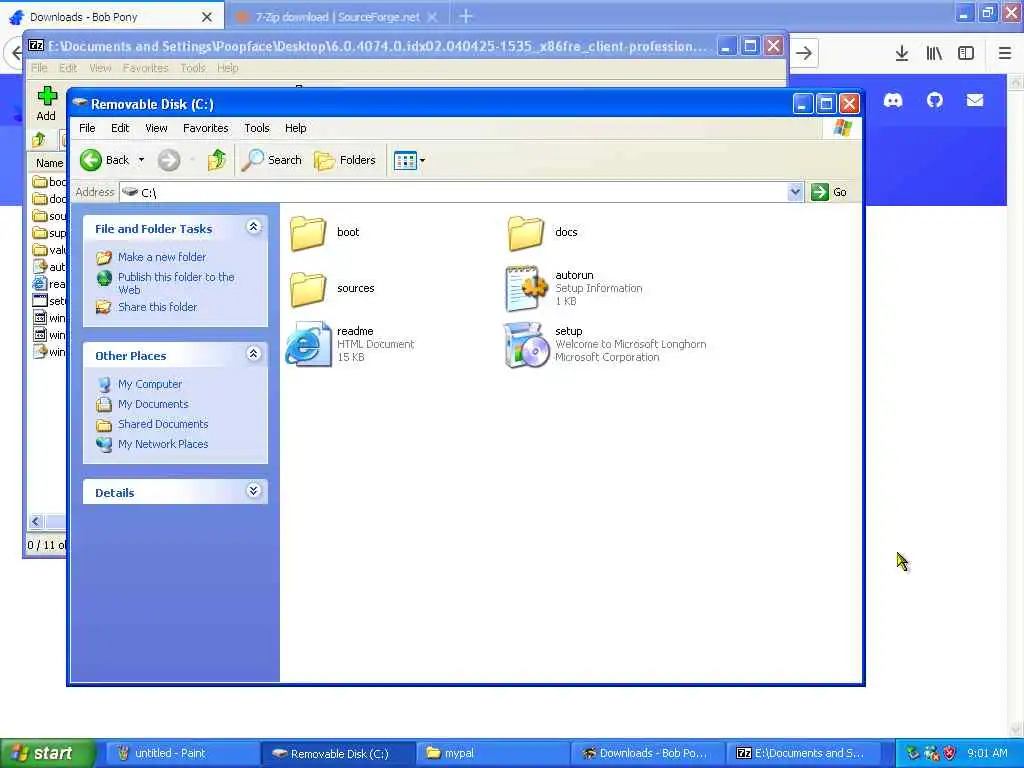Click Publish this folder to the Web
Viewport: 1024px width, 768px height.
[176, 283]
